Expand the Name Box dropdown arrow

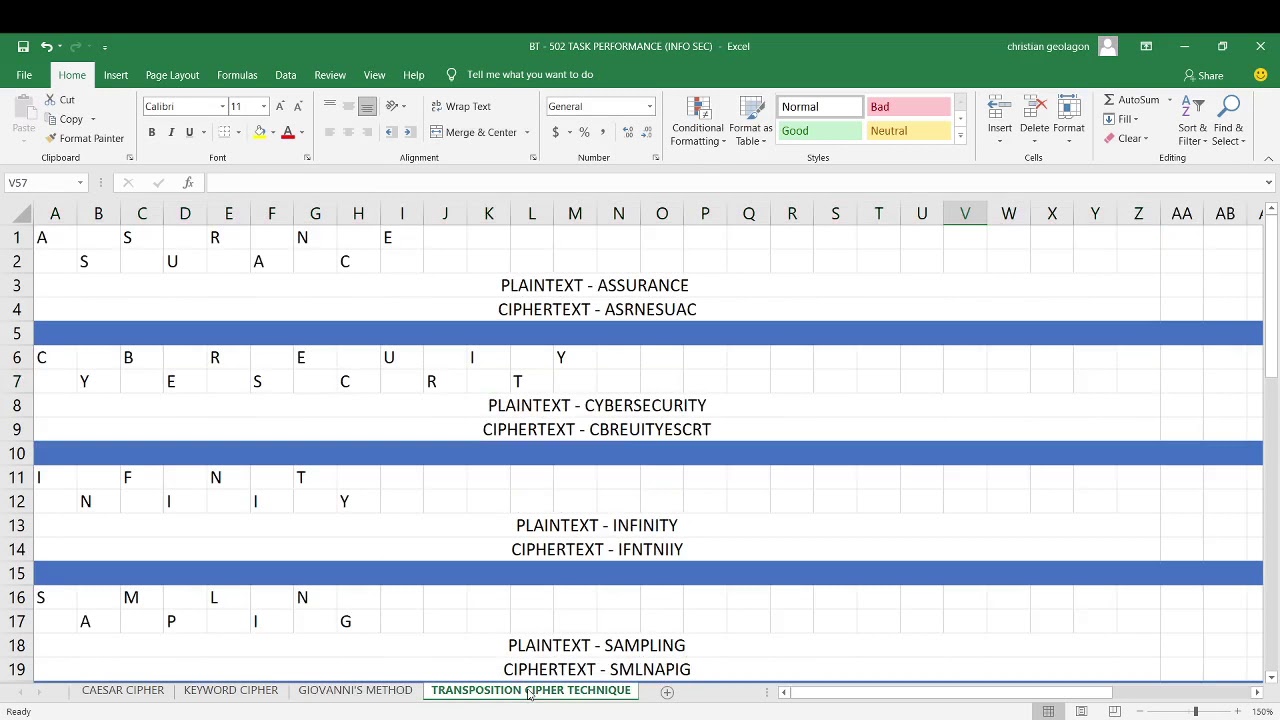[x=79, y=183]
